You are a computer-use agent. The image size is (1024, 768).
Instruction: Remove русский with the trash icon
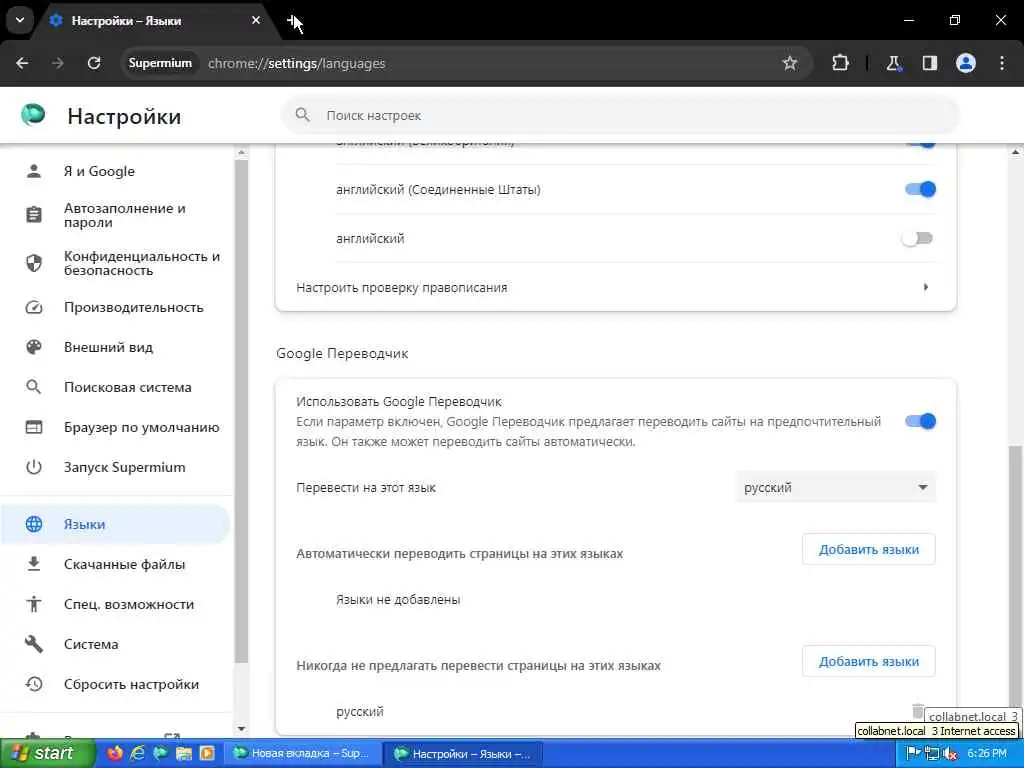click(x=918, y=711)
